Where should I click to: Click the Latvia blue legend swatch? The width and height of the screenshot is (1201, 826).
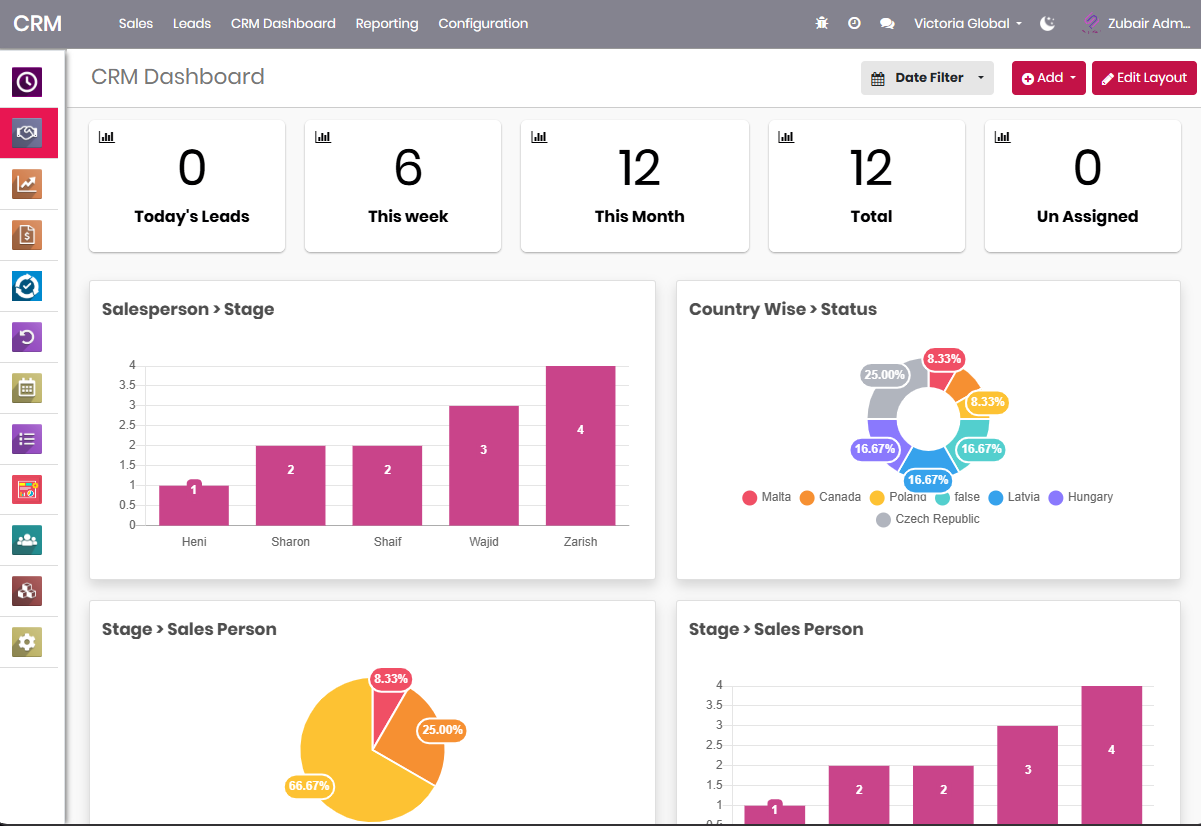click(x=996, y=498)
